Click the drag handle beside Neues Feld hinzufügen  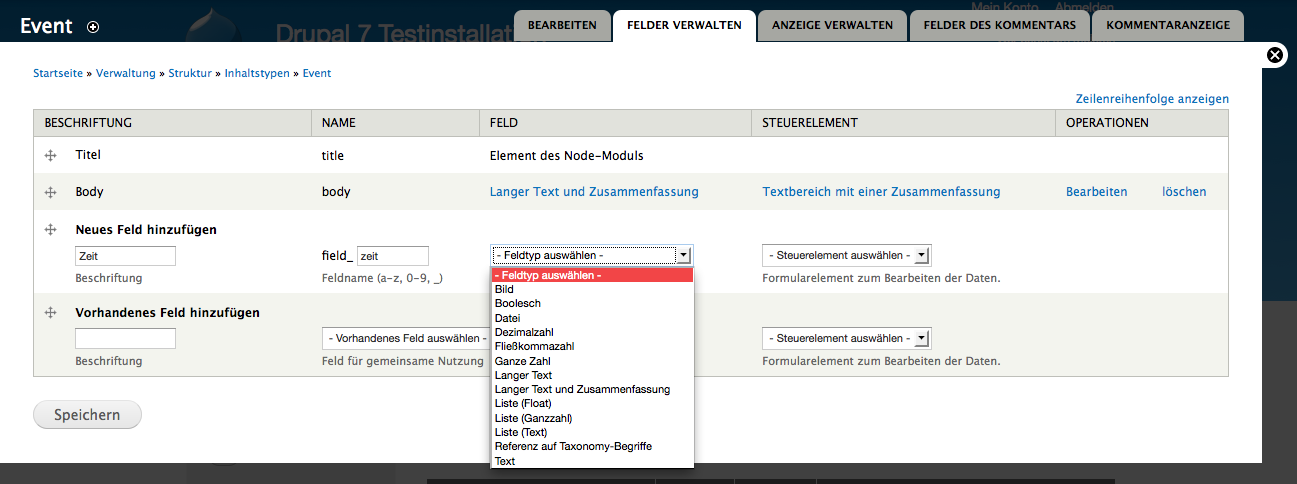[50, 230]
